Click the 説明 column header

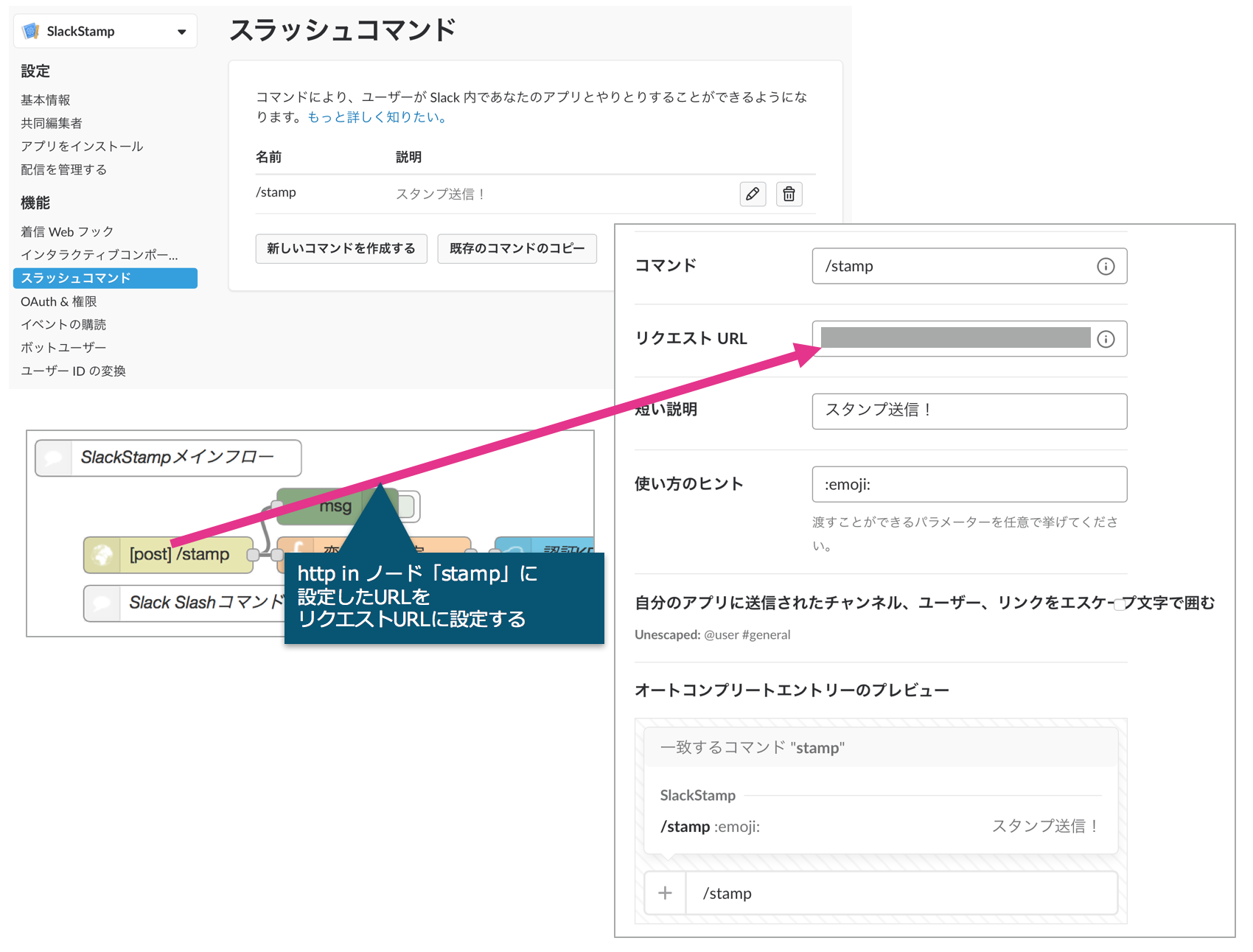(408, 157)
